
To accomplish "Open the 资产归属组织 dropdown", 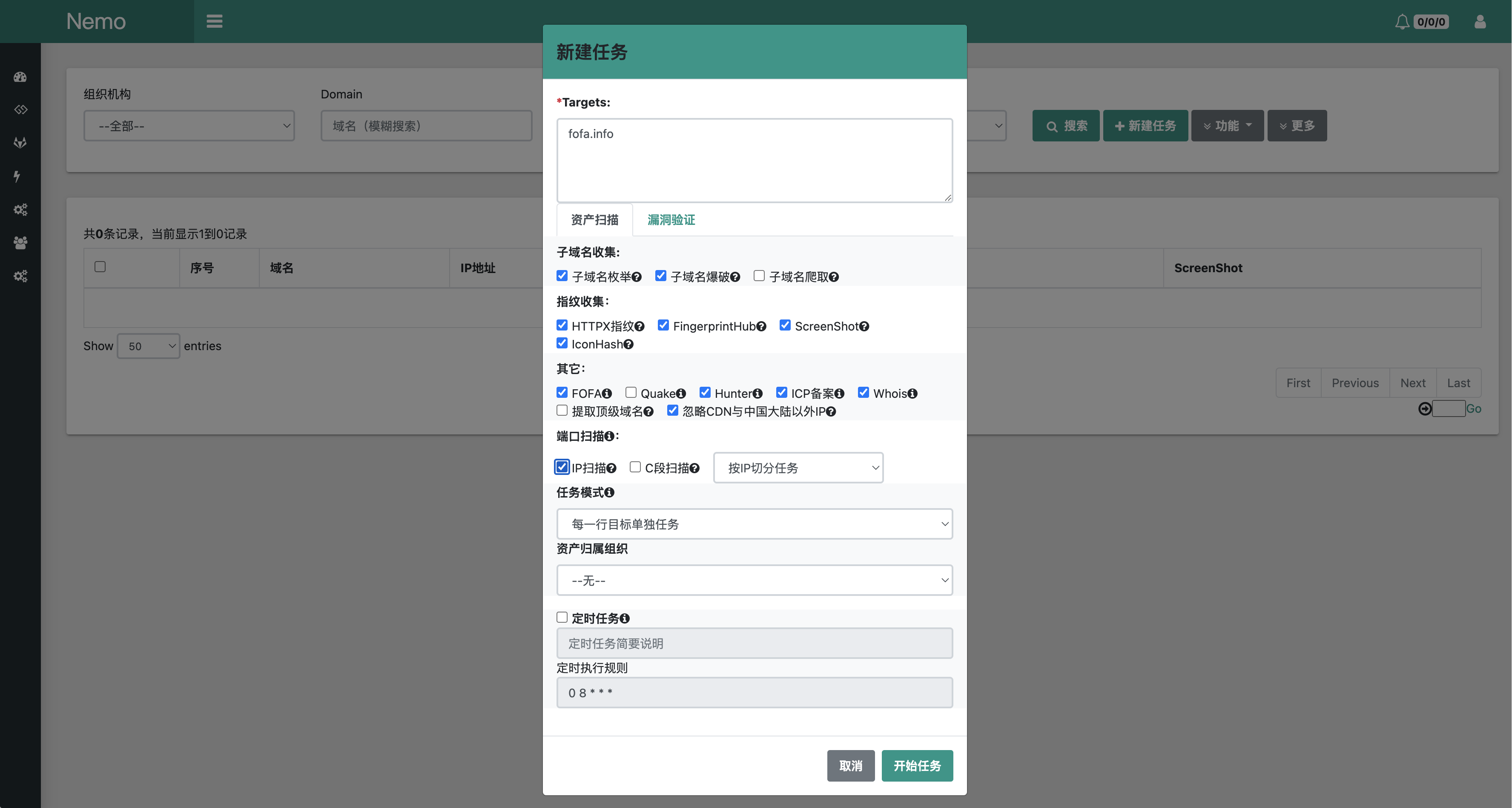I will pos(754,580).
